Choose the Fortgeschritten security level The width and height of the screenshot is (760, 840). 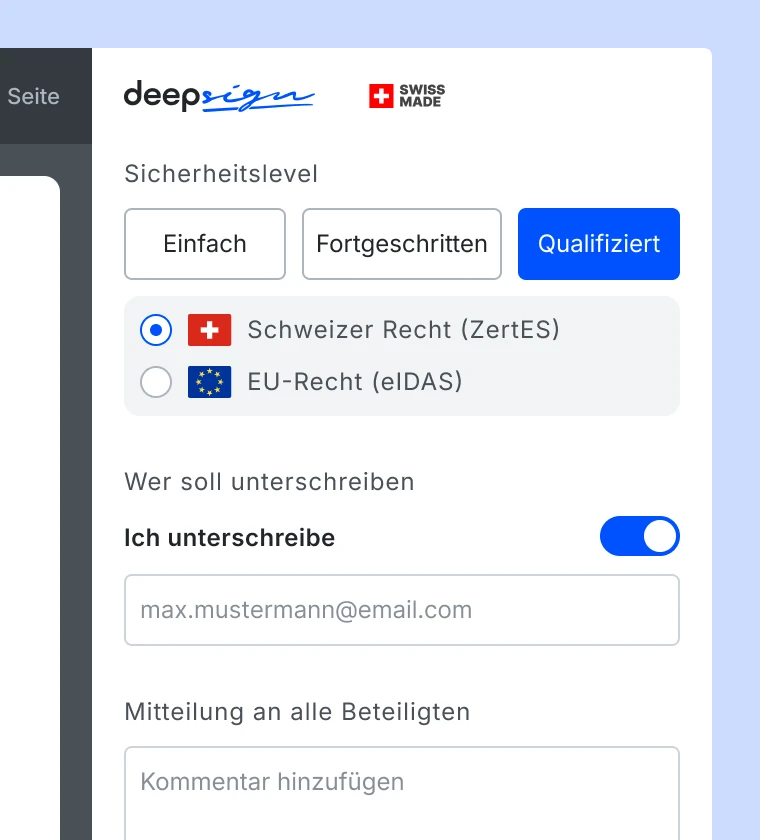tap(402, 244)
